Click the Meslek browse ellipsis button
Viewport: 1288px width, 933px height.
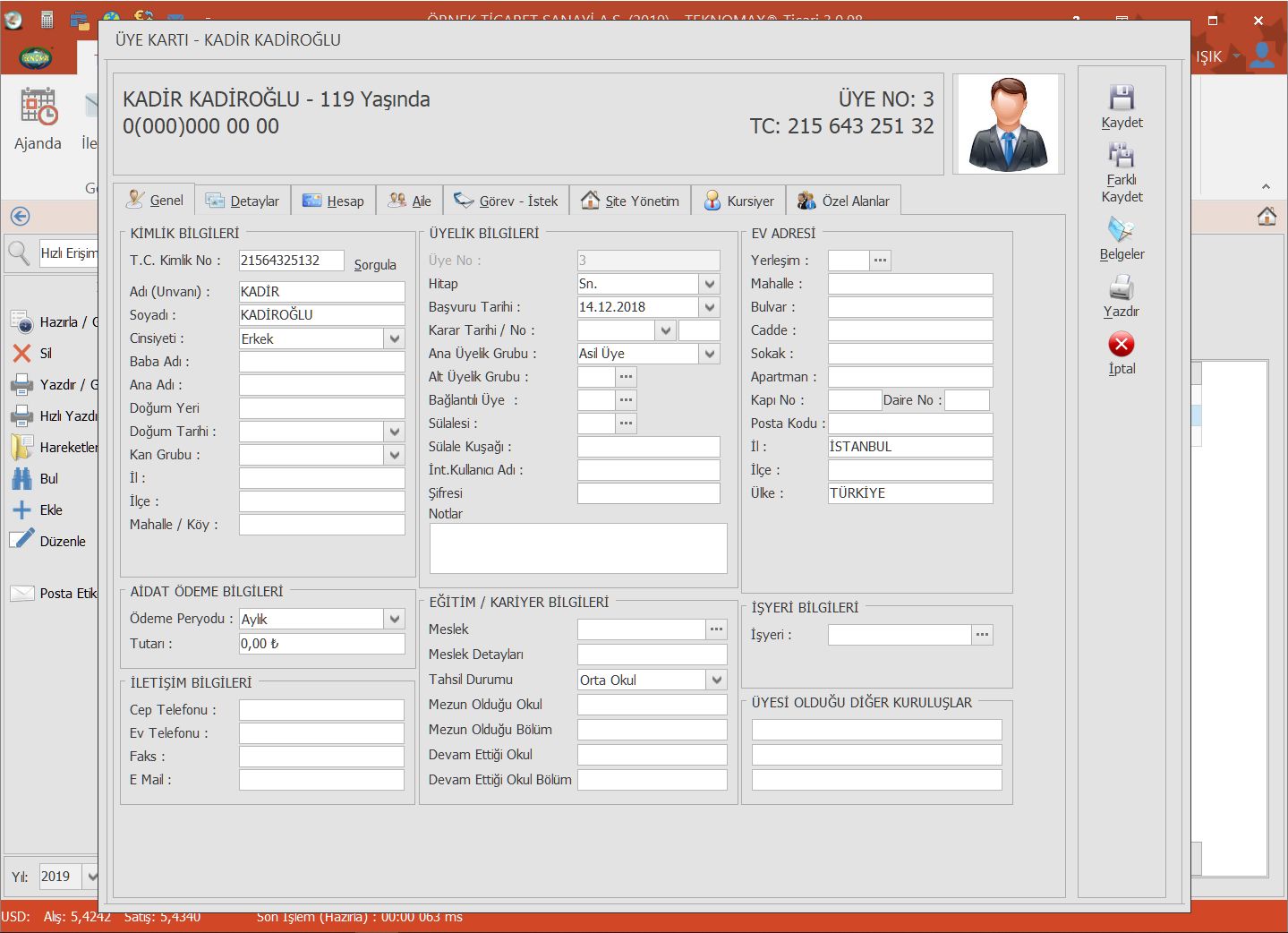(x=716, y=629)
